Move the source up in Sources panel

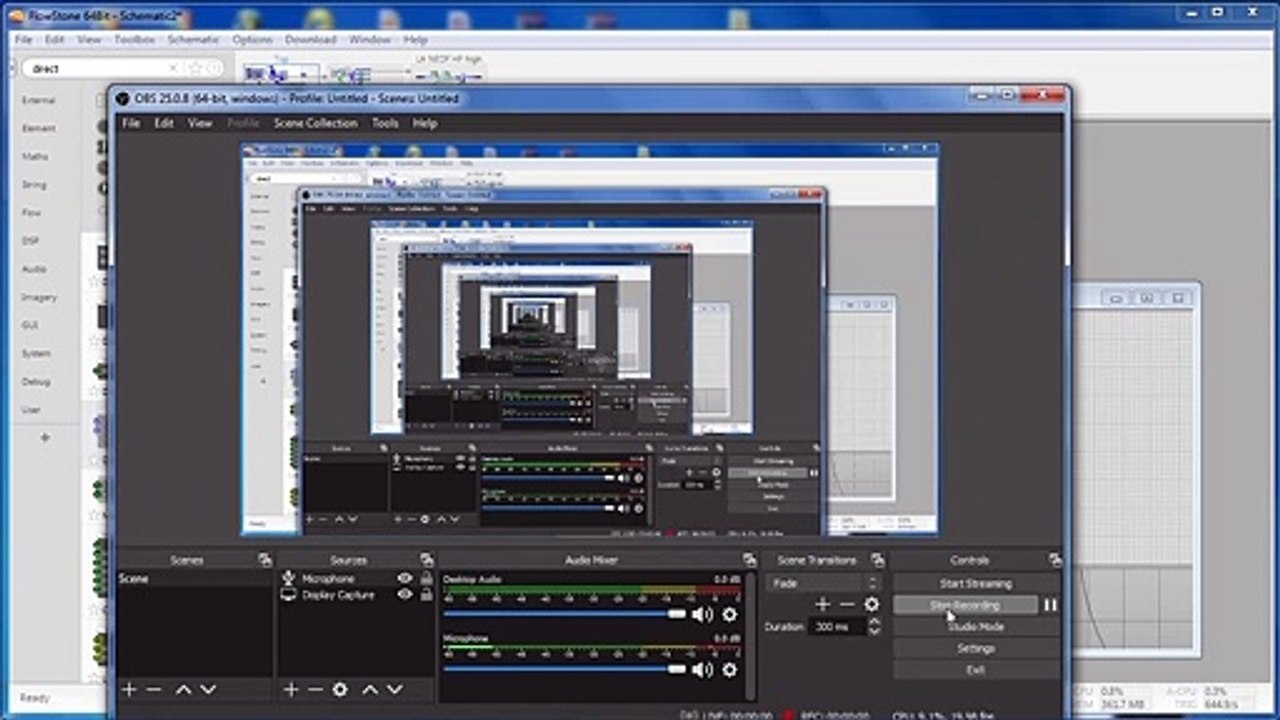[x=370, y=689]
